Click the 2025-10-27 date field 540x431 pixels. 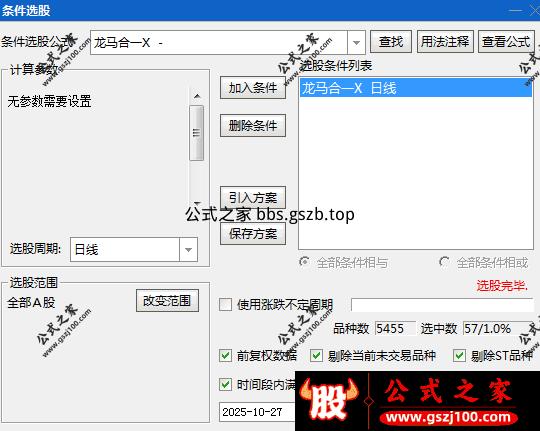click(257, 412)
